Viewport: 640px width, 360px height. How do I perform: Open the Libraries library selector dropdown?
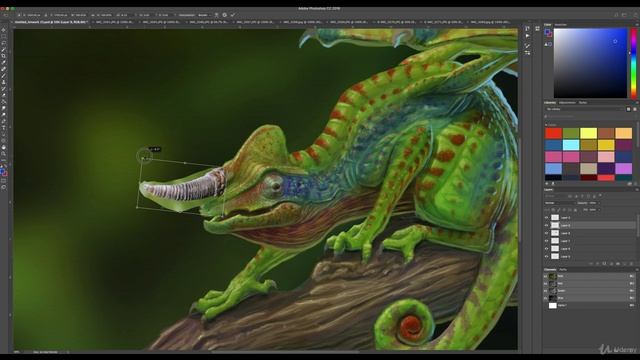click(x=584, y=109)
